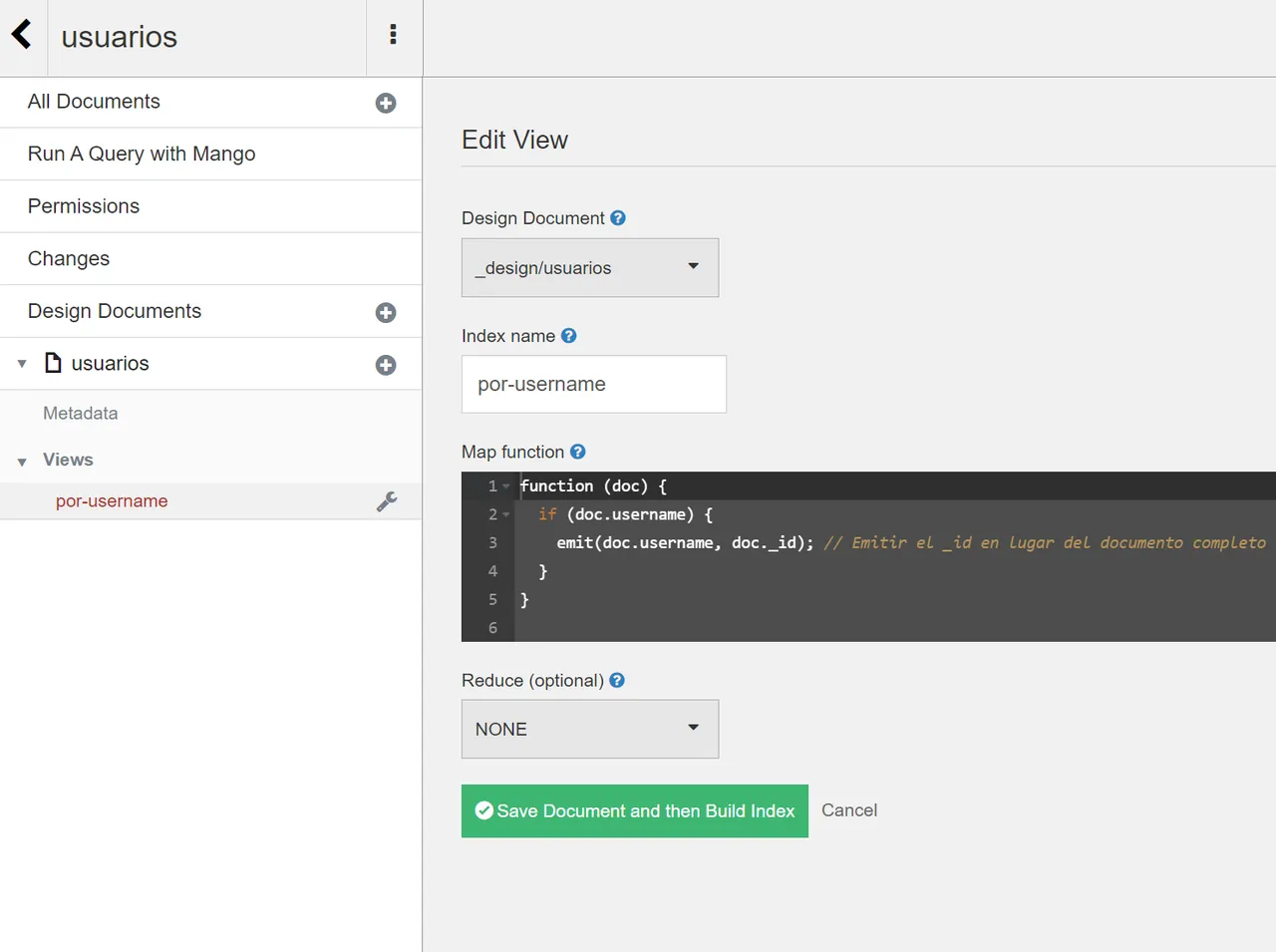Open help icon next to Map function
1276x952 pixels.
(x=578, y=452)
